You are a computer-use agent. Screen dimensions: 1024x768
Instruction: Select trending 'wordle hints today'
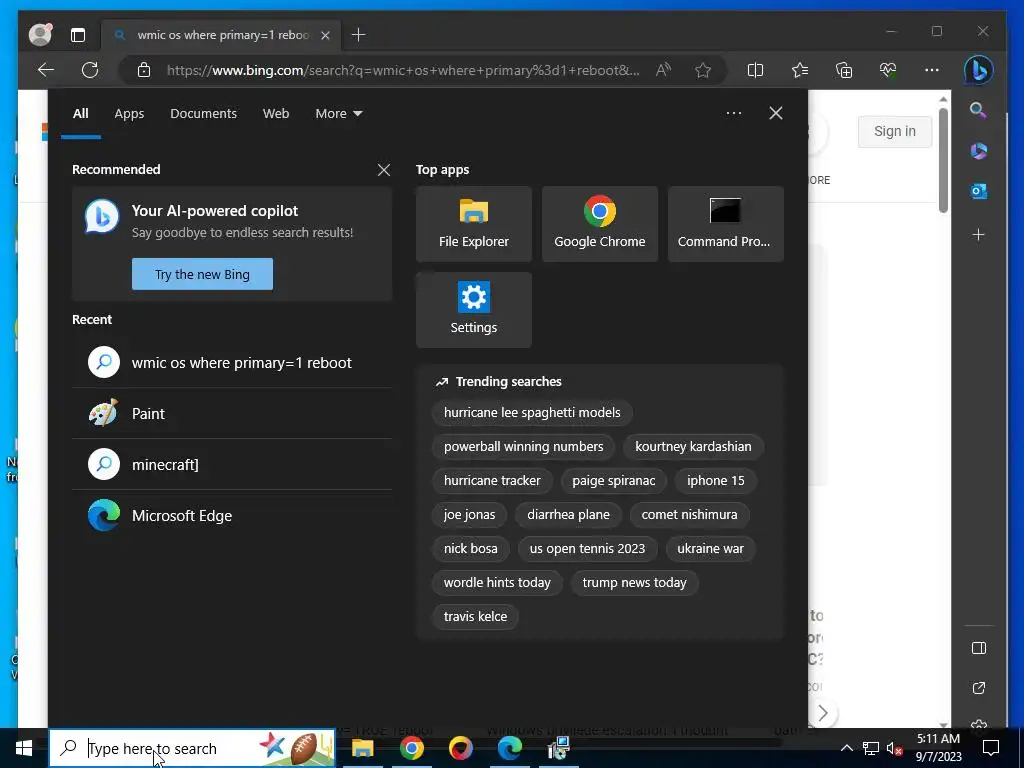point(497,583)
